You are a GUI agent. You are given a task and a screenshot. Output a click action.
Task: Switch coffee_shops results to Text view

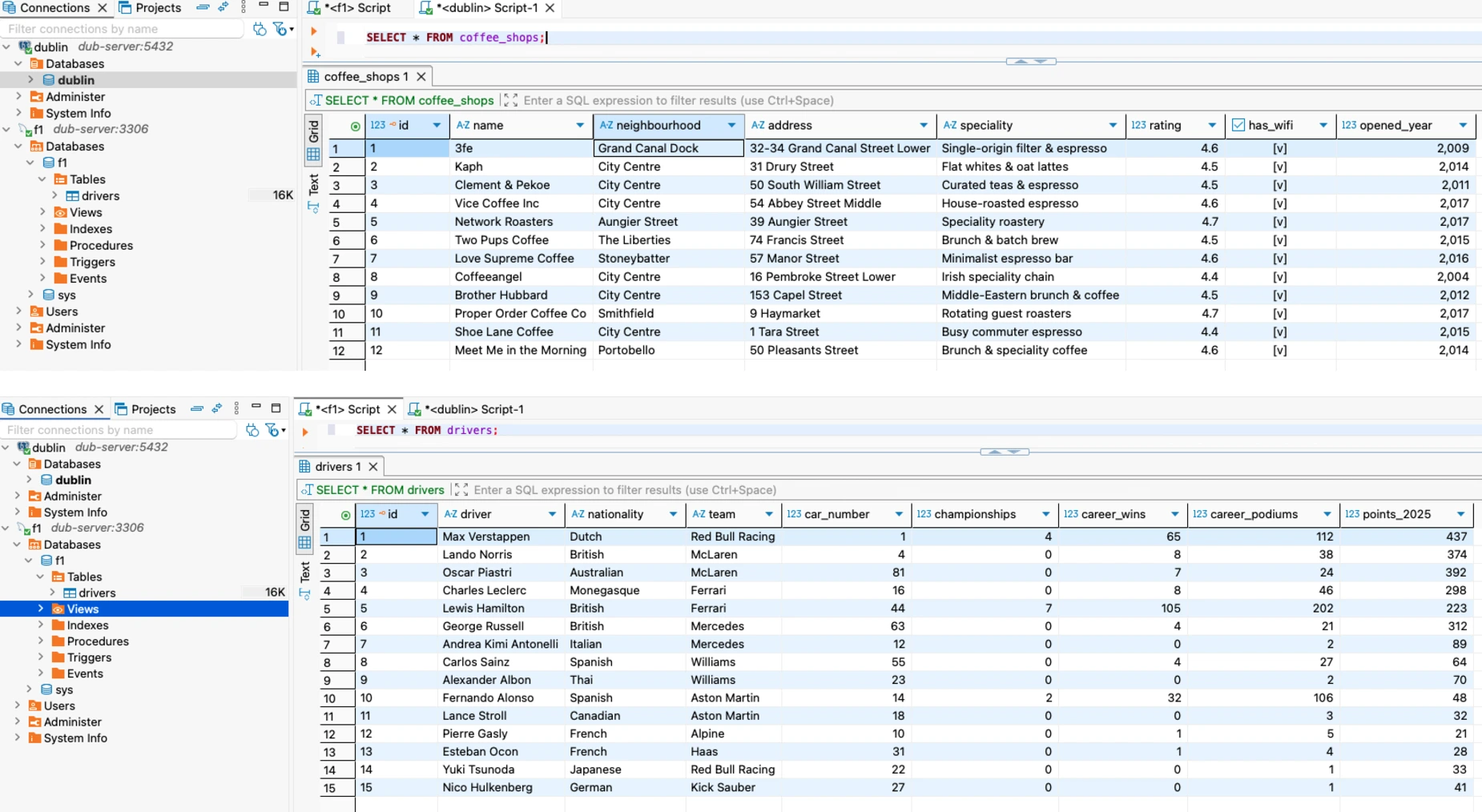tap(313, 192)
